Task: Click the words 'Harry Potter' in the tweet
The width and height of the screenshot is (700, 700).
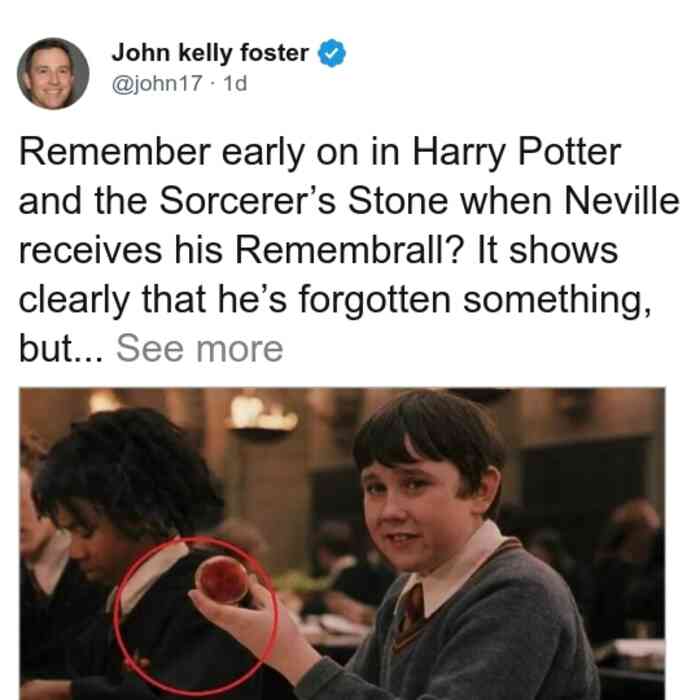Action: coord(517,153)
